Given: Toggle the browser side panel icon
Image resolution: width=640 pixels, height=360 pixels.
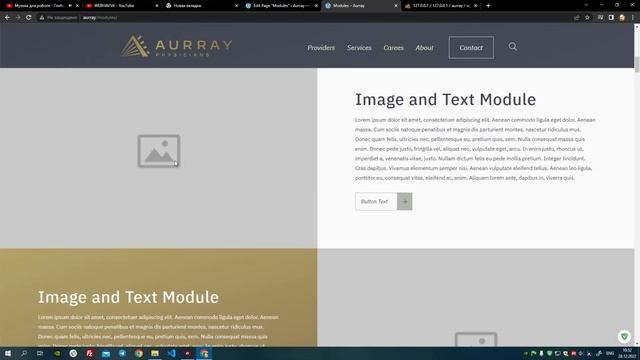Looking at the screenshot, I should tap(611, 18).
